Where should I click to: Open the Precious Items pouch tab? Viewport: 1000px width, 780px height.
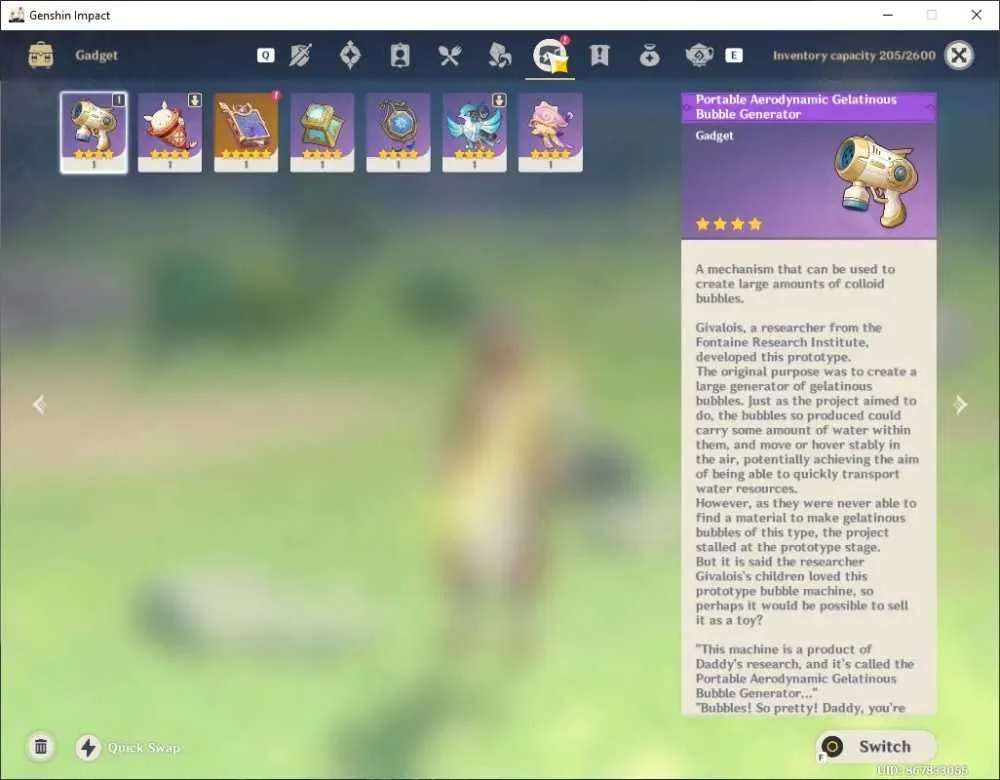[x=649, y=56]
